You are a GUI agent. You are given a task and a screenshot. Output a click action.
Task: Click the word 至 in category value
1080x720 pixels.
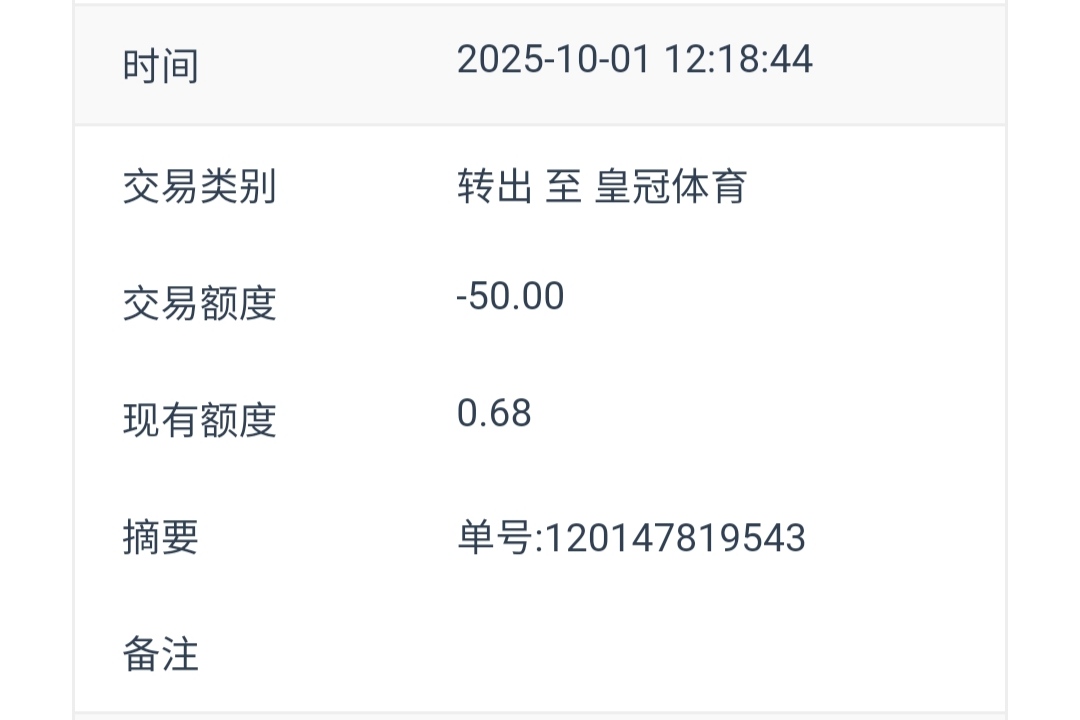pyautogui.click(x=563, y=187)
